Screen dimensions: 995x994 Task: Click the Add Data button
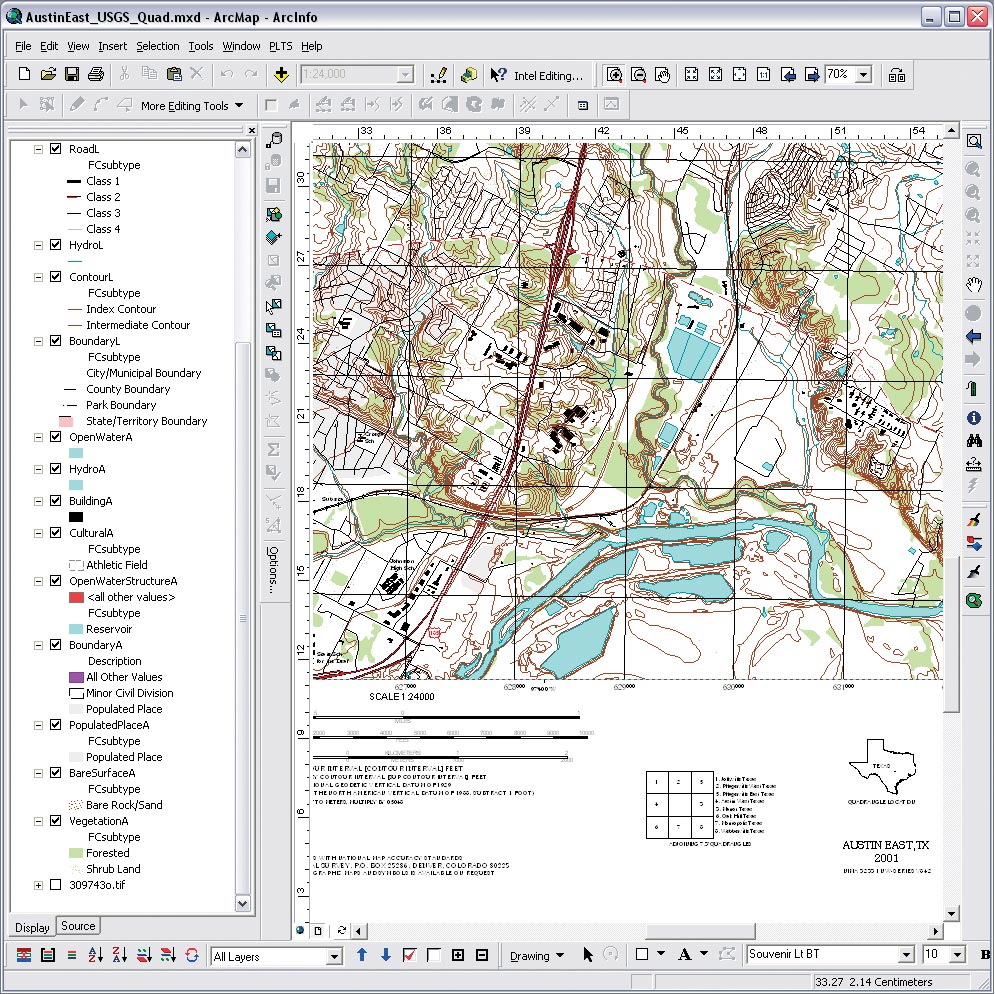281,74
